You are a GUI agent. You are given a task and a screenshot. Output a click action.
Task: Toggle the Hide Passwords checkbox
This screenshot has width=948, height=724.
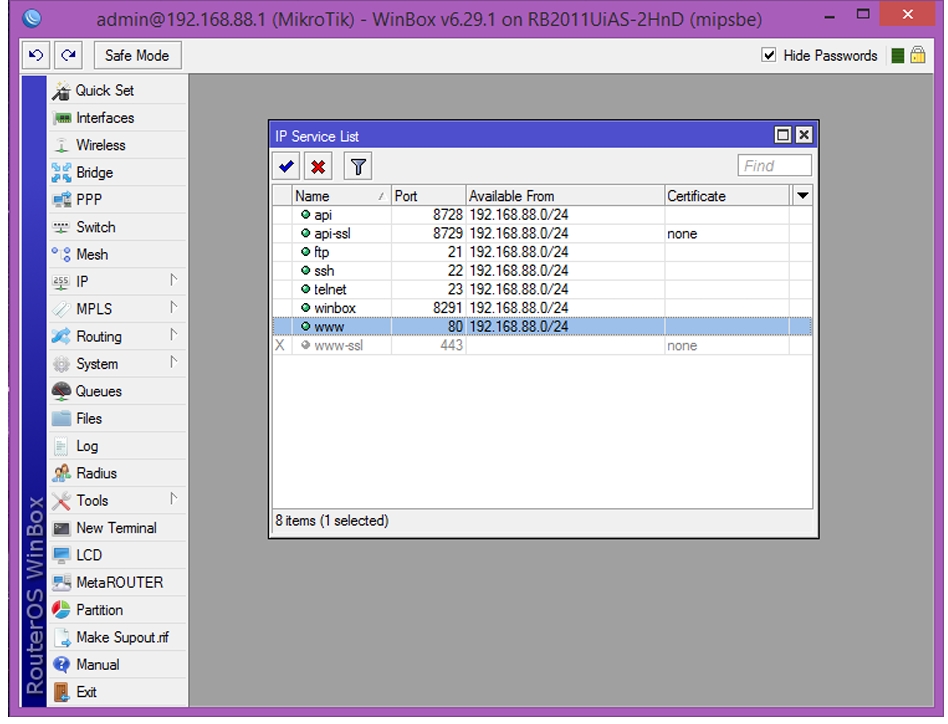[768, 56]
